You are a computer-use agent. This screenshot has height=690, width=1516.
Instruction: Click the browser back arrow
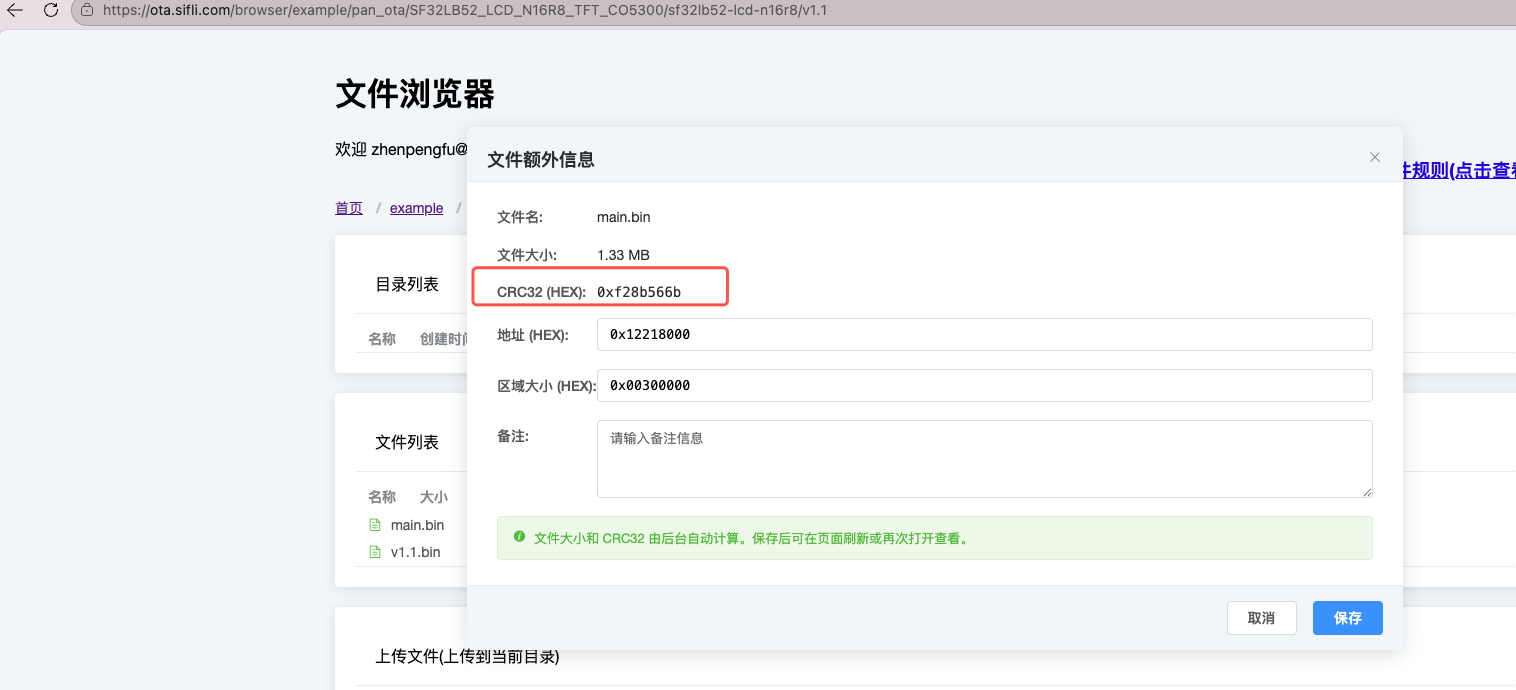click(15, 11)
